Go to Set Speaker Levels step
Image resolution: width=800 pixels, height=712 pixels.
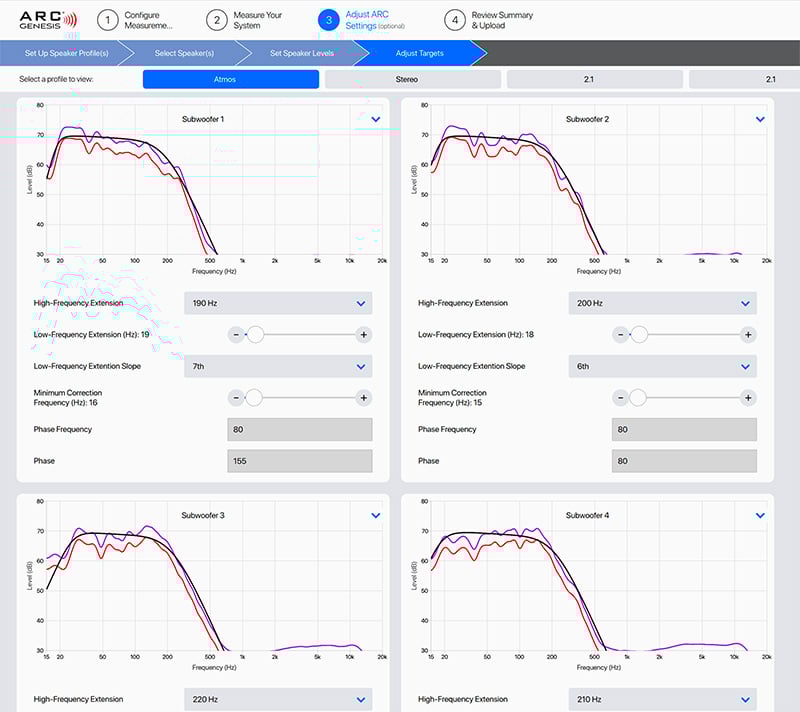pos(300,53)
